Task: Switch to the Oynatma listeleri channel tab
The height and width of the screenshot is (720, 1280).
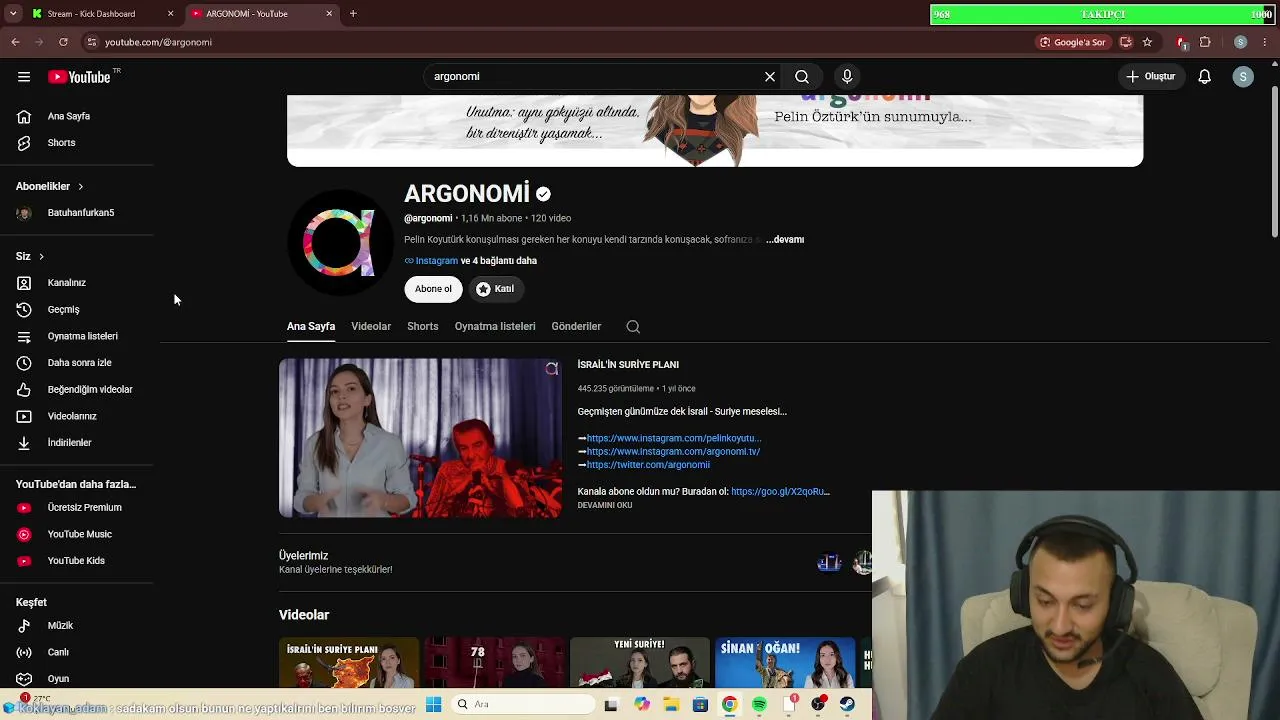Action: 495,326
